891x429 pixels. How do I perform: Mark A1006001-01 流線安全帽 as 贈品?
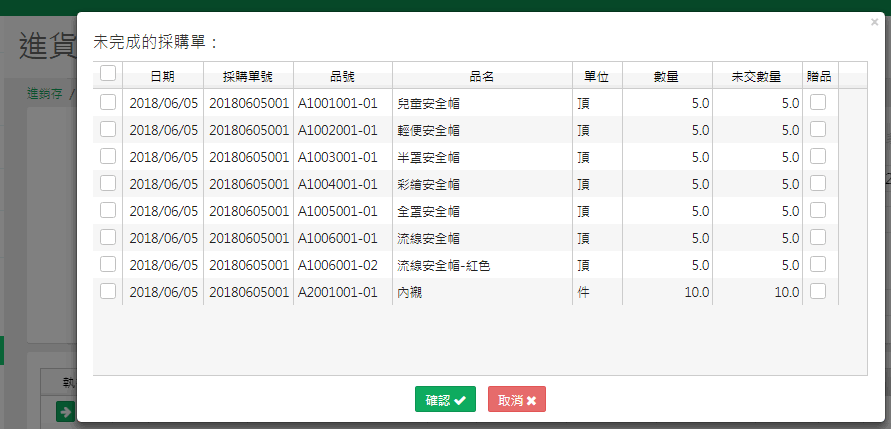coord(818,237)
